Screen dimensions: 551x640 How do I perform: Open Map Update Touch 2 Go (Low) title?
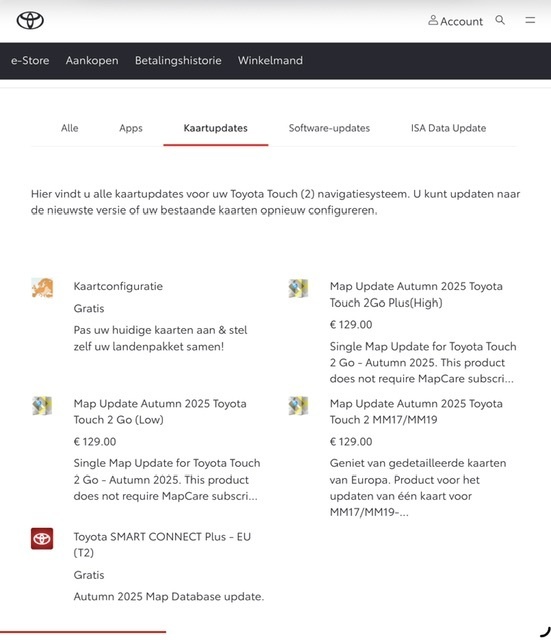pos(160,411)
